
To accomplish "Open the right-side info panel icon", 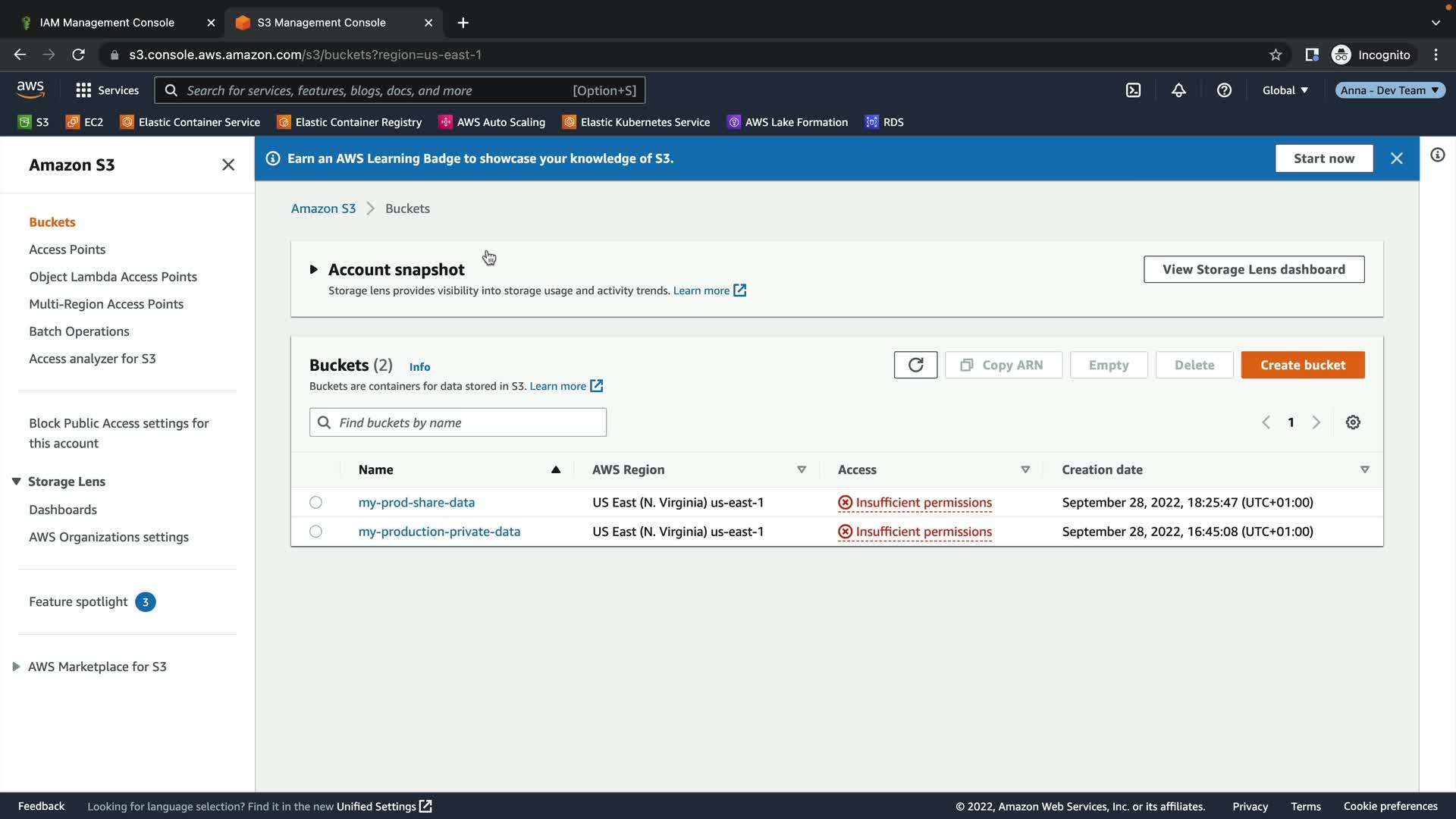I will coord(1437,155).
